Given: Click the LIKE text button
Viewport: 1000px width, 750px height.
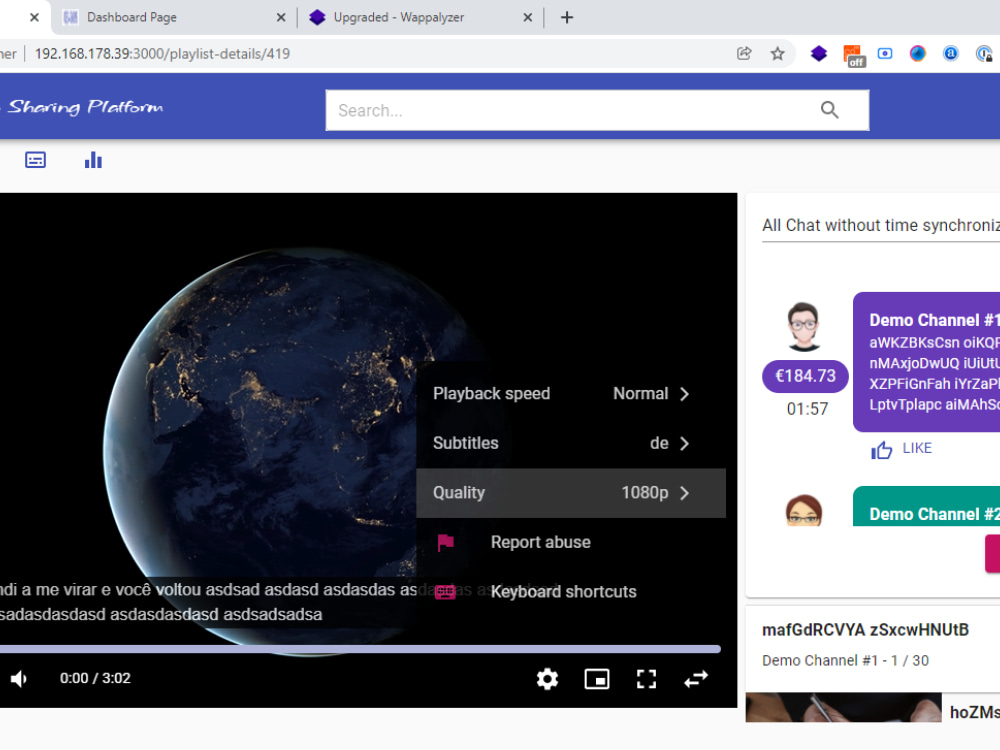Looking at the screenshot, I should point(917,448).
